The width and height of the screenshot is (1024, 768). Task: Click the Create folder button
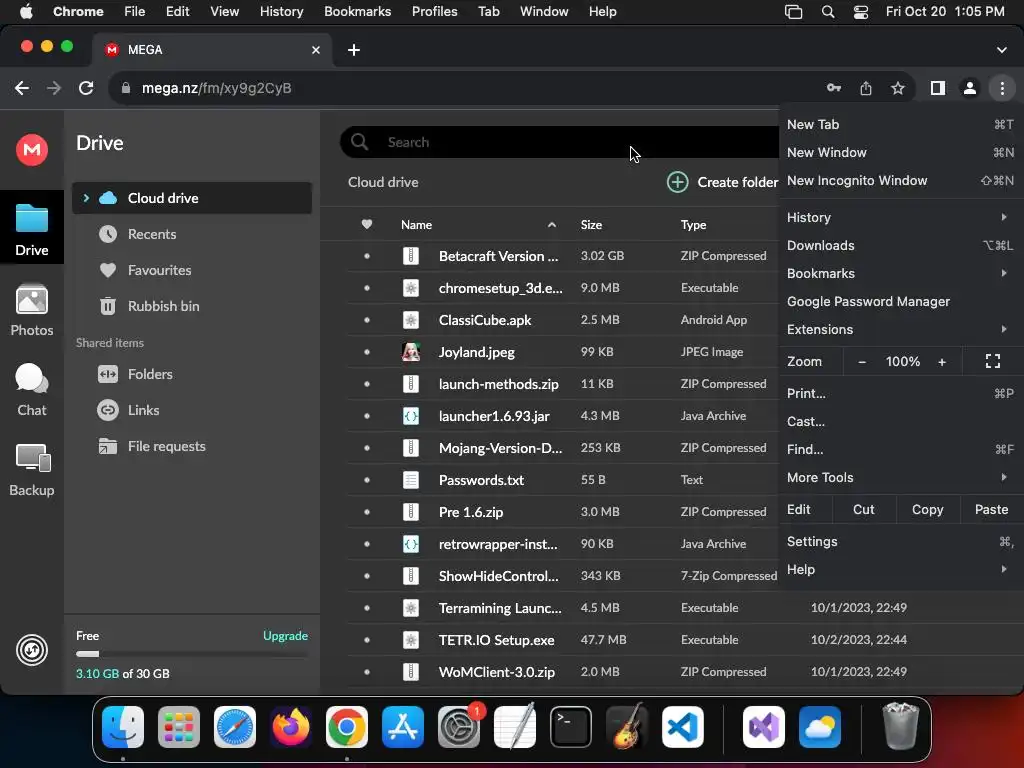coord(722,182)
